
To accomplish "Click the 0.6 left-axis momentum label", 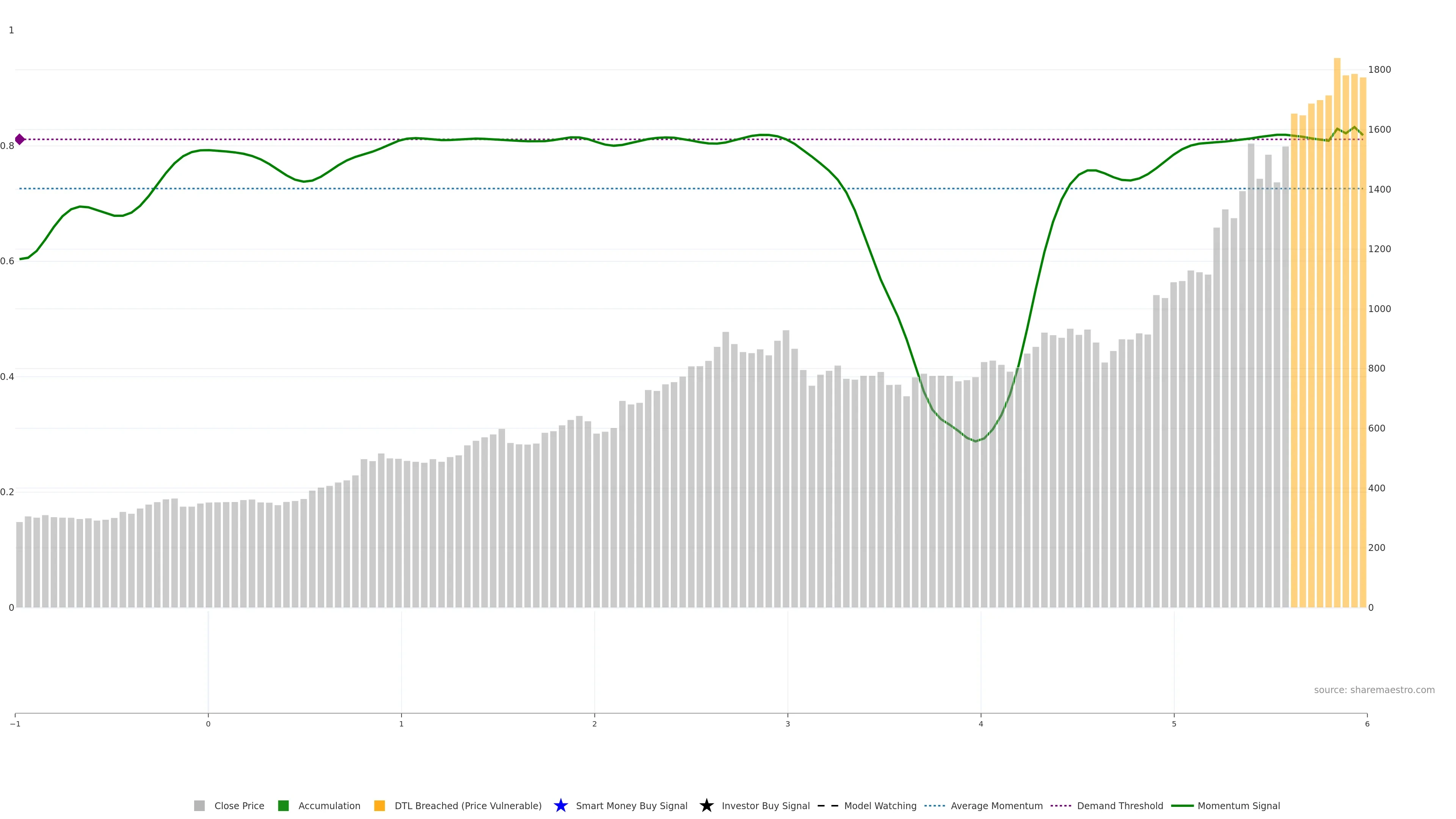I will 7,261.
